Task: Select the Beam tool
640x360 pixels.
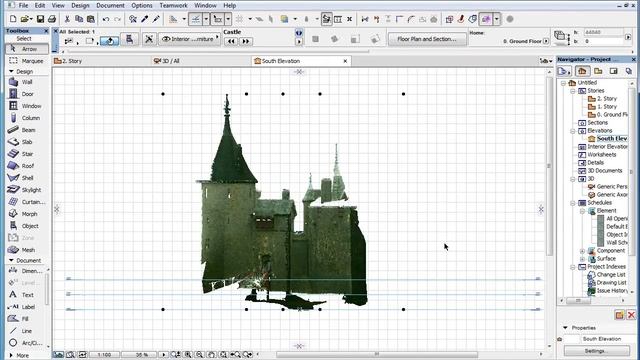Action: 27,130
